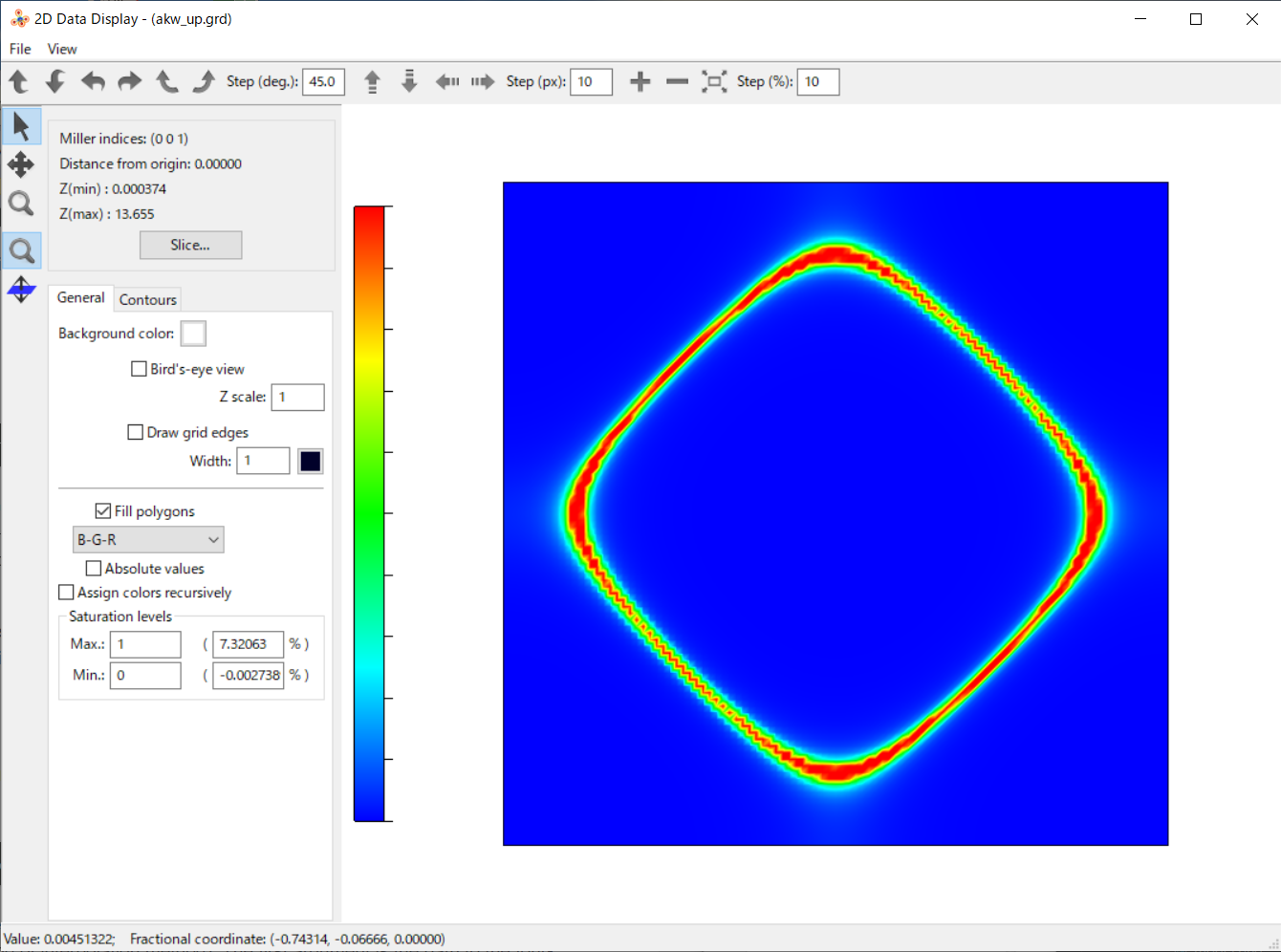This screenshot has width=1281, height=952.
Task: Click the Z(max) : 13.655 text
Action: 107,214
